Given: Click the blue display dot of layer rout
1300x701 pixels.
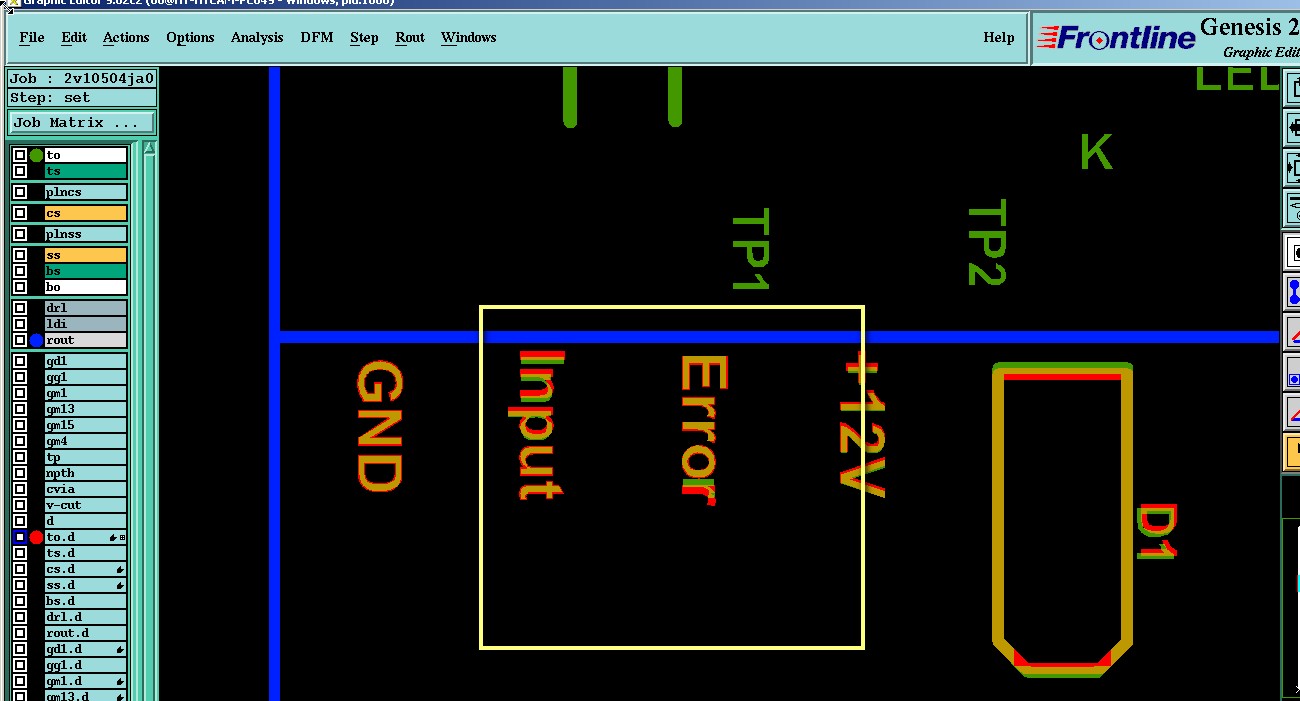Looking at the screenshot, I should point(36,340).
